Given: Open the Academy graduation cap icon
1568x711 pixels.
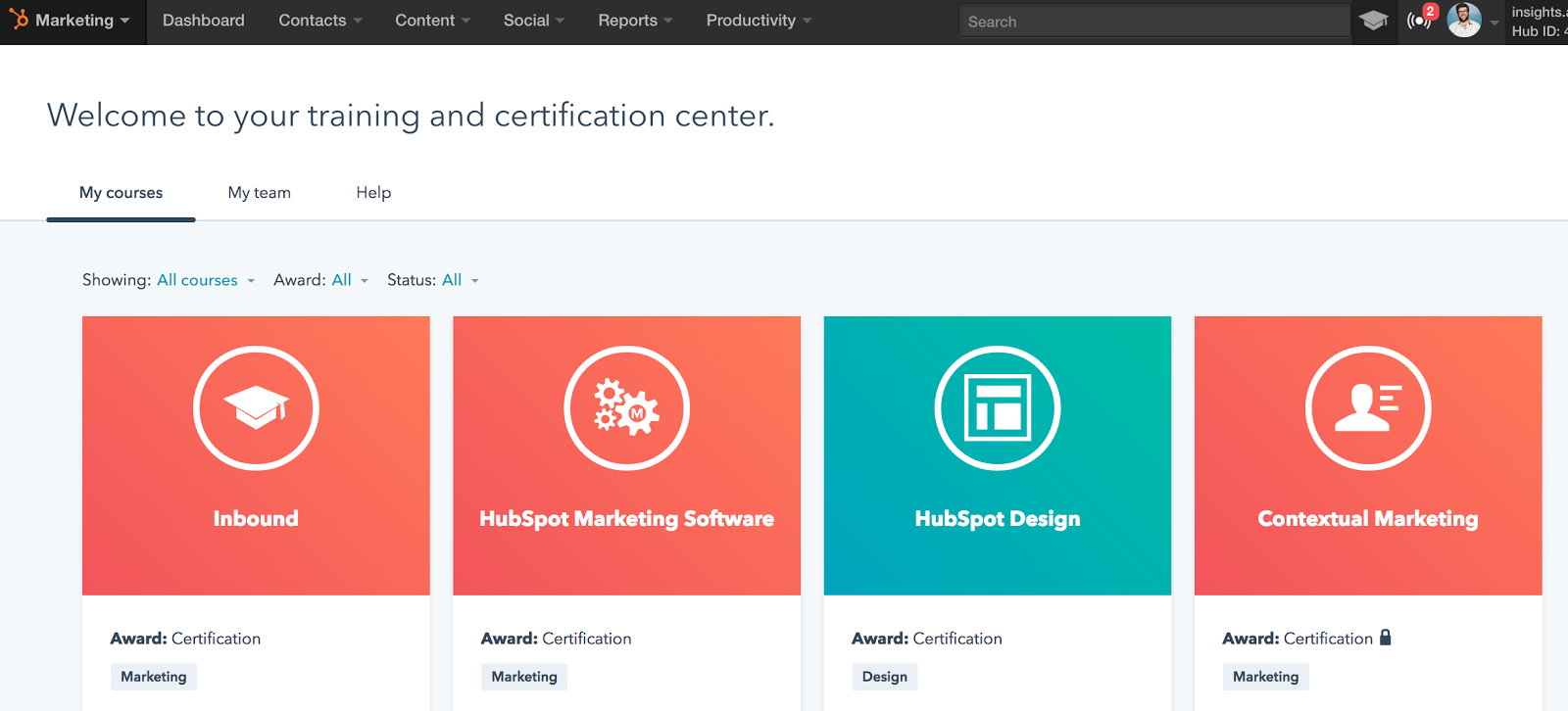Looking at the screenshot, I should (x=1373, y=21).
